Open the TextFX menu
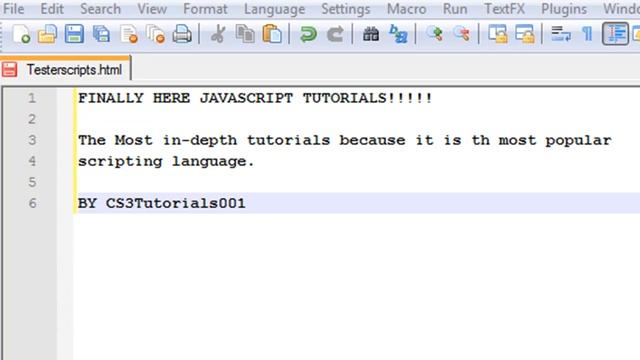Viewport: 640px width, 360px height. [504, 9]
